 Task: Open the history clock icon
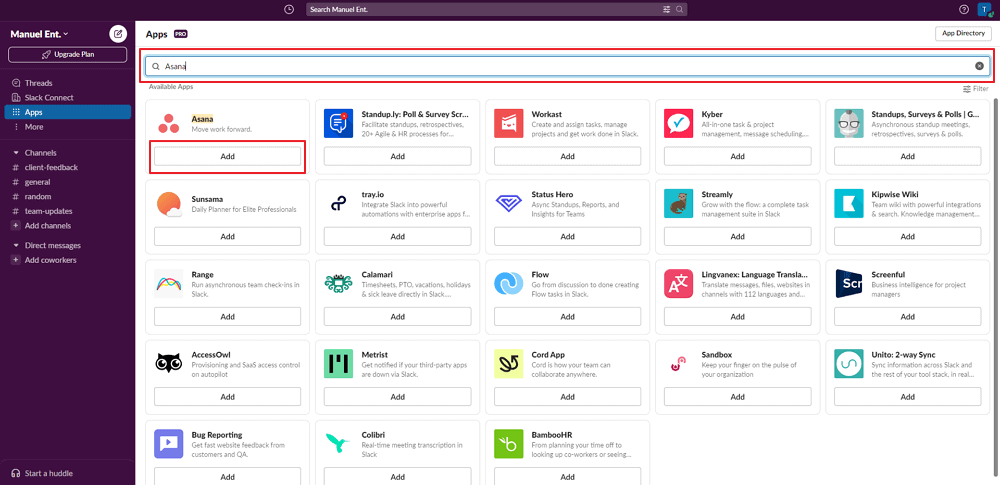[x=290, y=10]
